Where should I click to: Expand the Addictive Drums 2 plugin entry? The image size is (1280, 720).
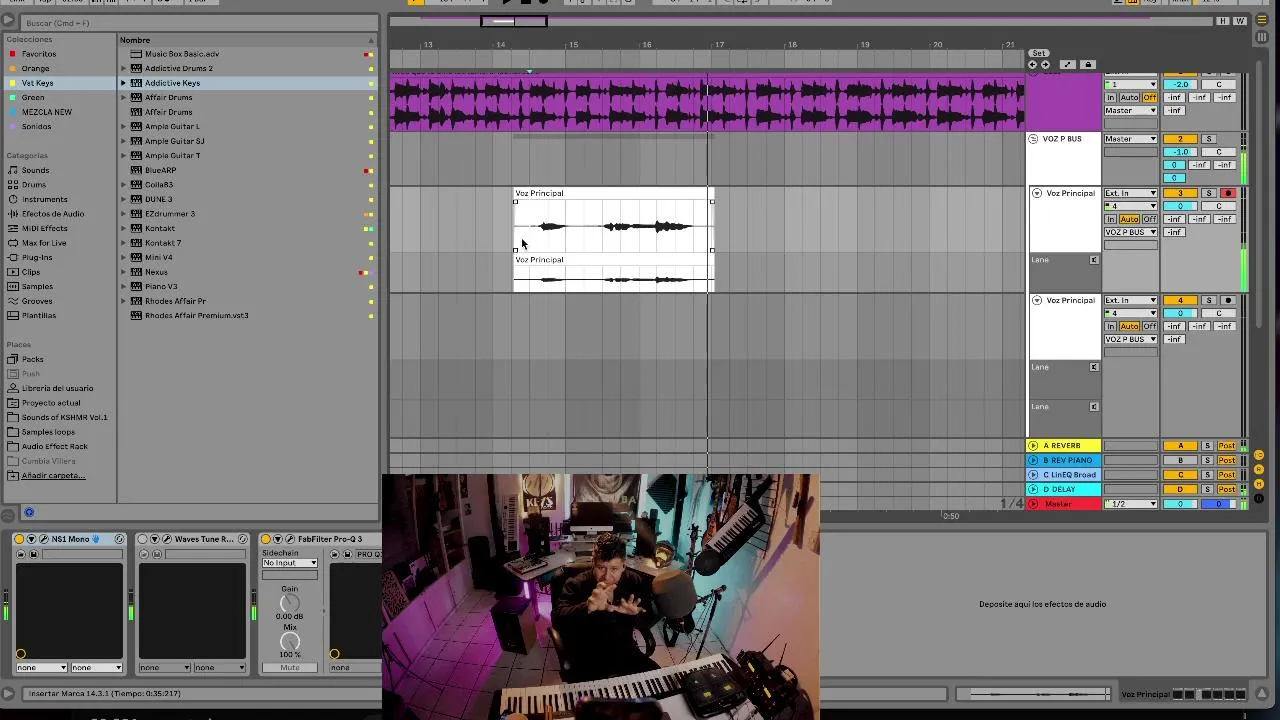click(x=124, y=69)
